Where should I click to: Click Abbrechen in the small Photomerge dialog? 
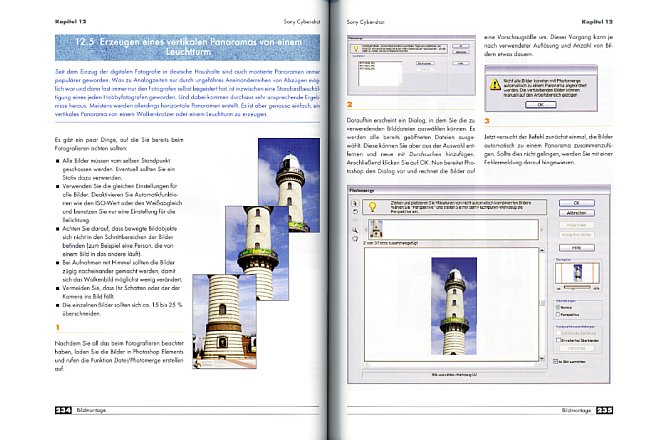[x=461, y=52]
